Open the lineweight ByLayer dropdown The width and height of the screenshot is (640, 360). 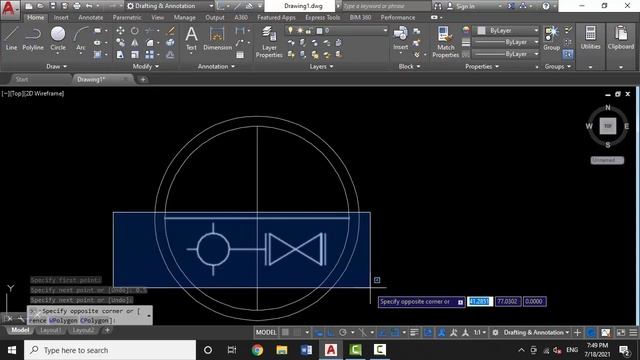[x=506, y=42]
